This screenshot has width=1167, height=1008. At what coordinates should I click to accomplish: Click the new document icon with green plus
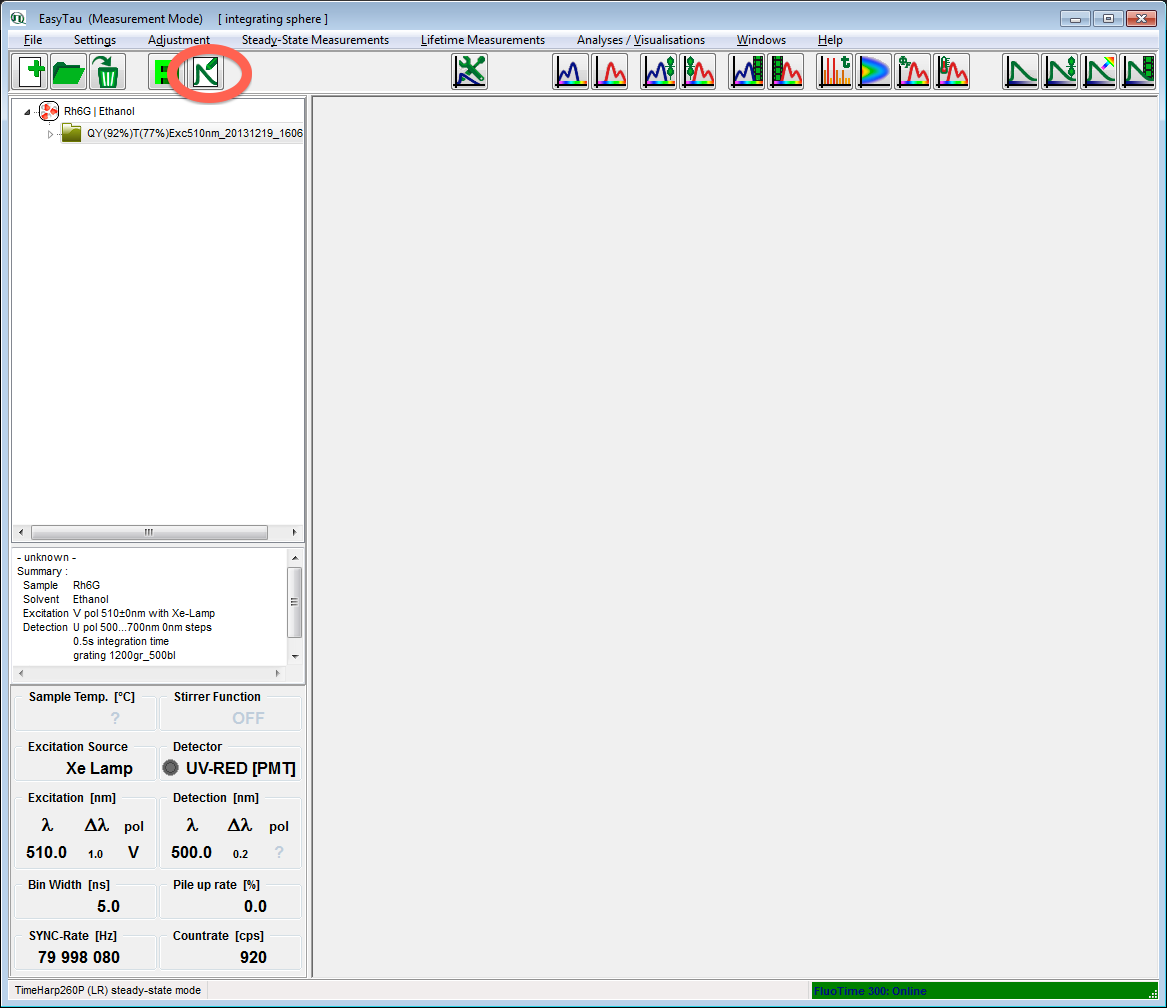pos(33,73)
